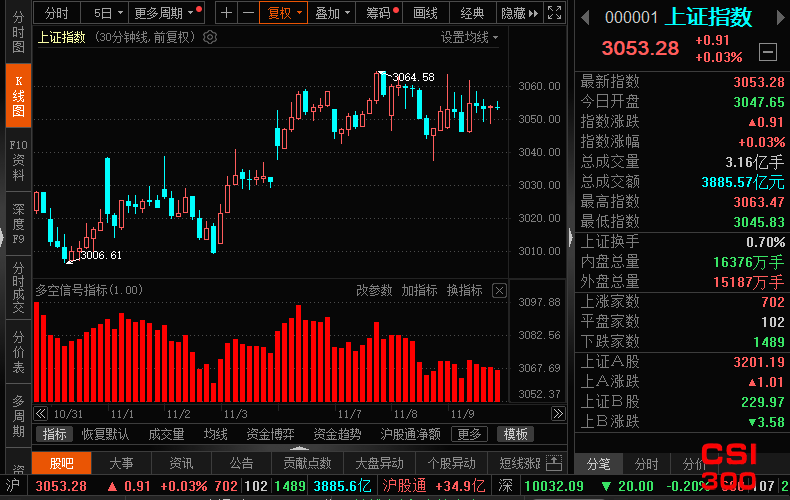
Task: Open 更多 indicators button
Action: click(x=469, y=434)
